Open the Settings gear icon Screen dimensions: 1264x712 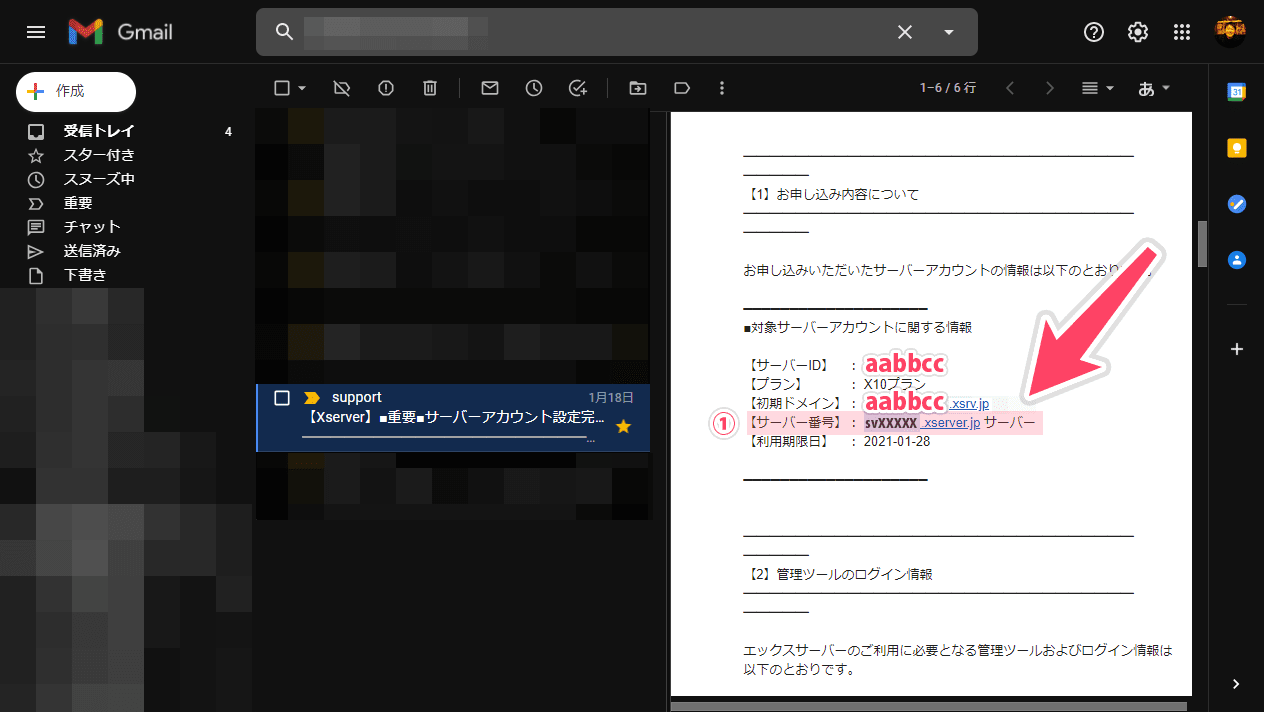coord(1138,32)
